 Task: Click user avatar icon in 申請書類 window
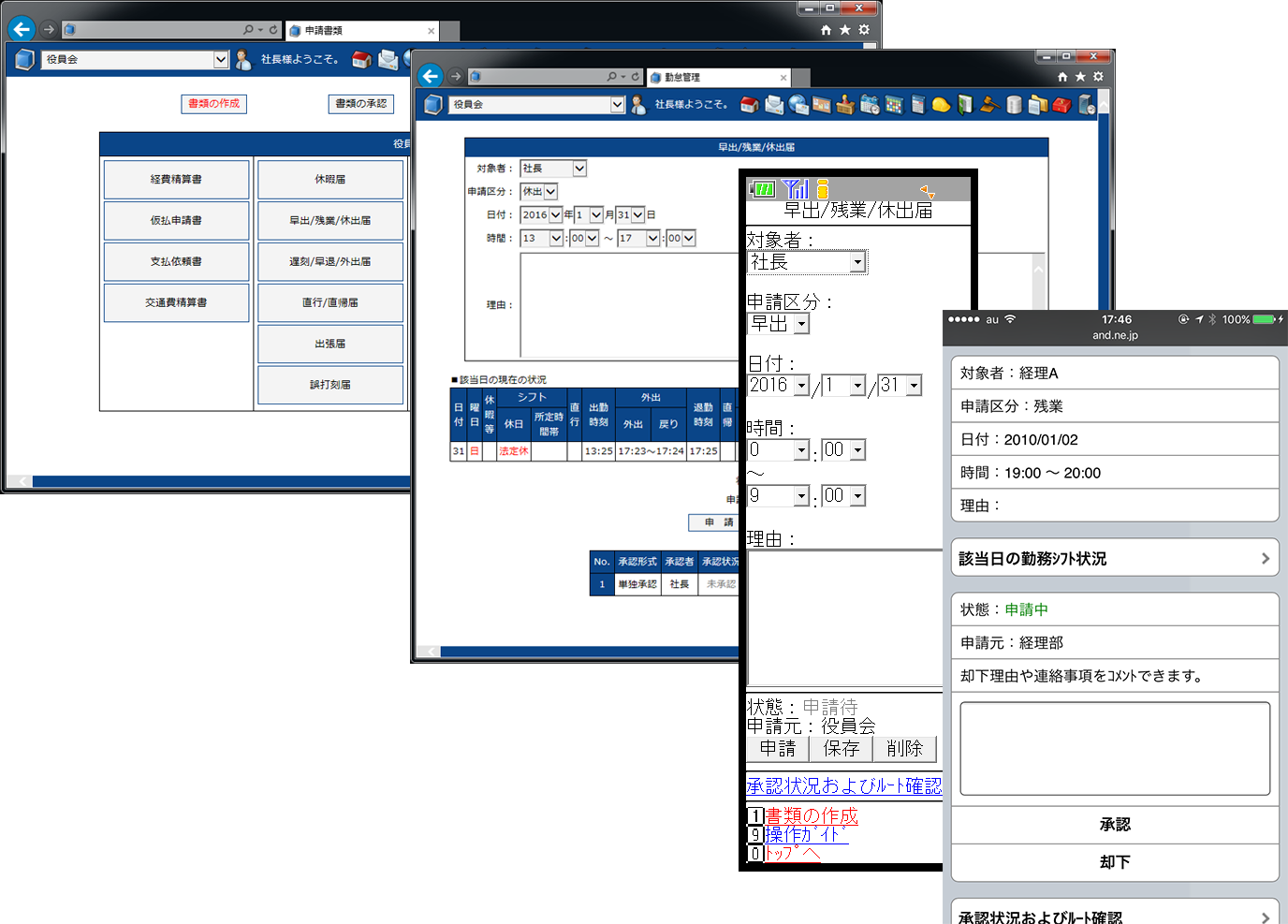click(243, 60)
